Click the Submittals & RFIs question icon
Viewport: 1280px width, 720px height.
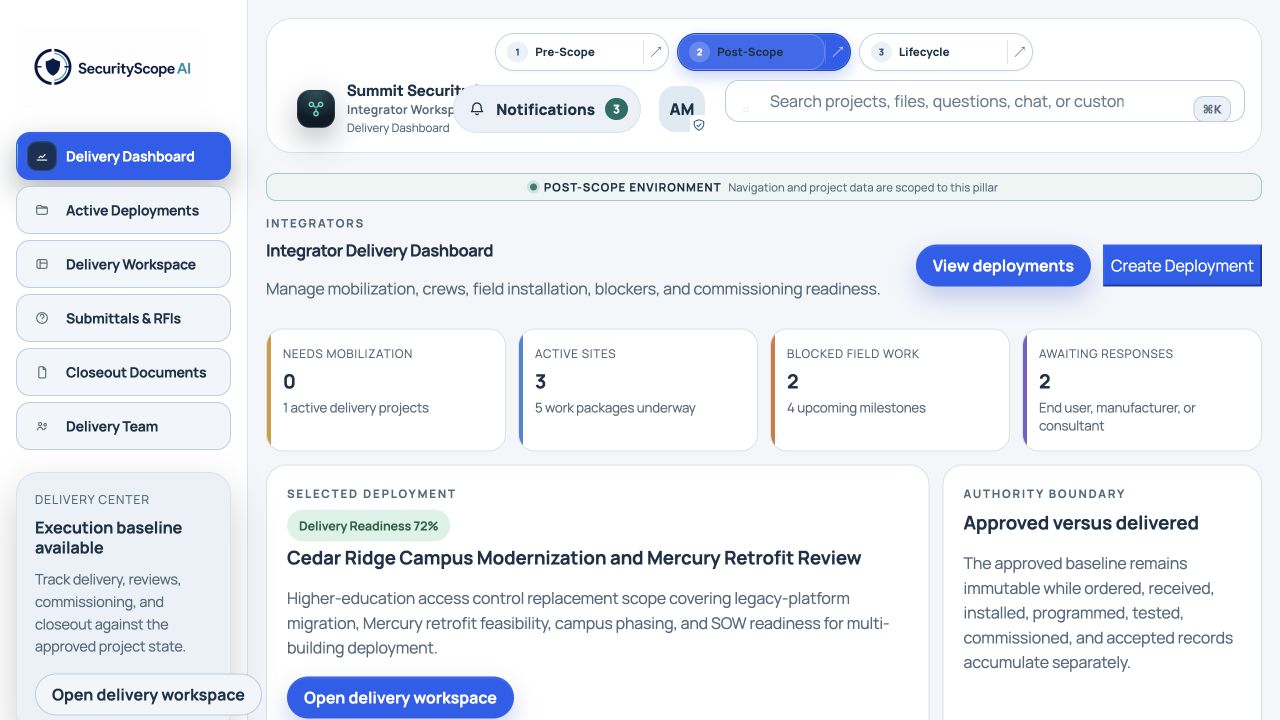tap(42, 318)
